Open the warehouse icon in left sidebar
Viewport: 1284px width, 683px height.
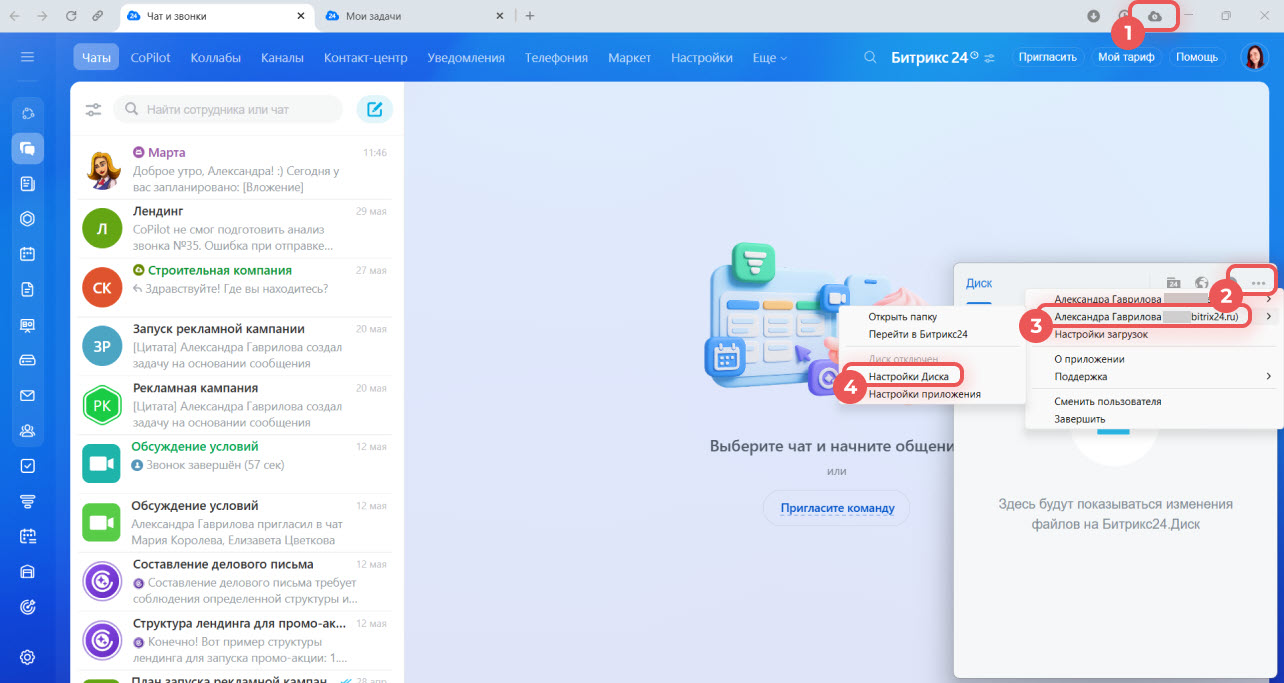[x=28, y=572]
